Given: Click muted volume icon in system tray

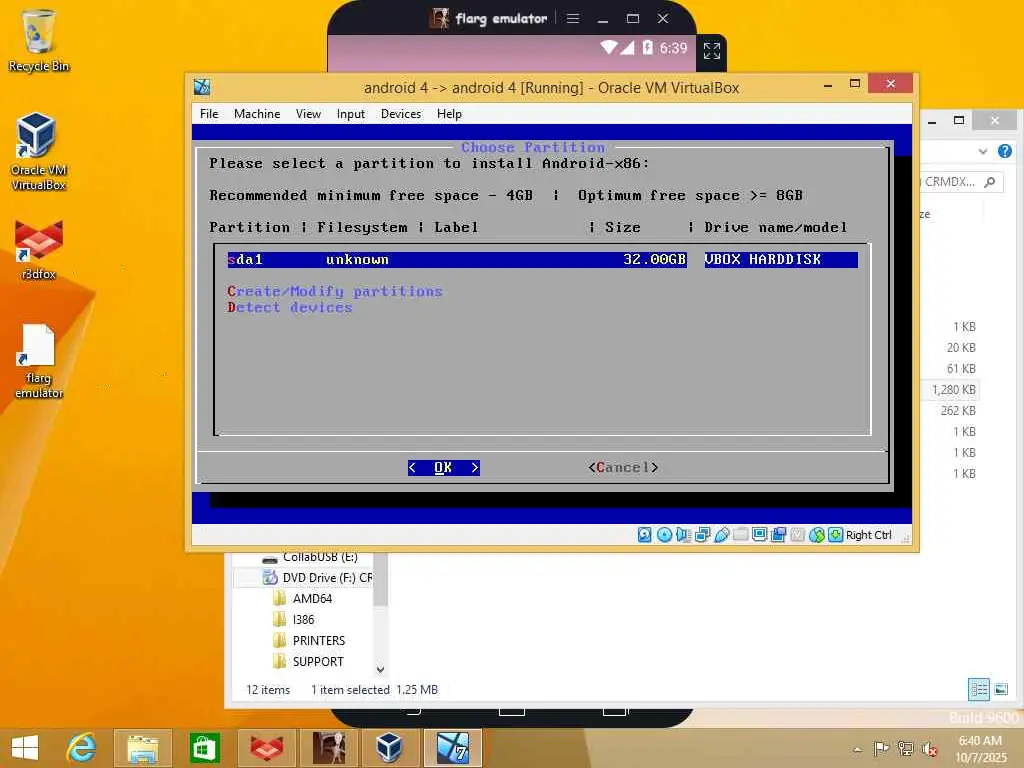Looking at the screenshot, I should pos(929,749).
